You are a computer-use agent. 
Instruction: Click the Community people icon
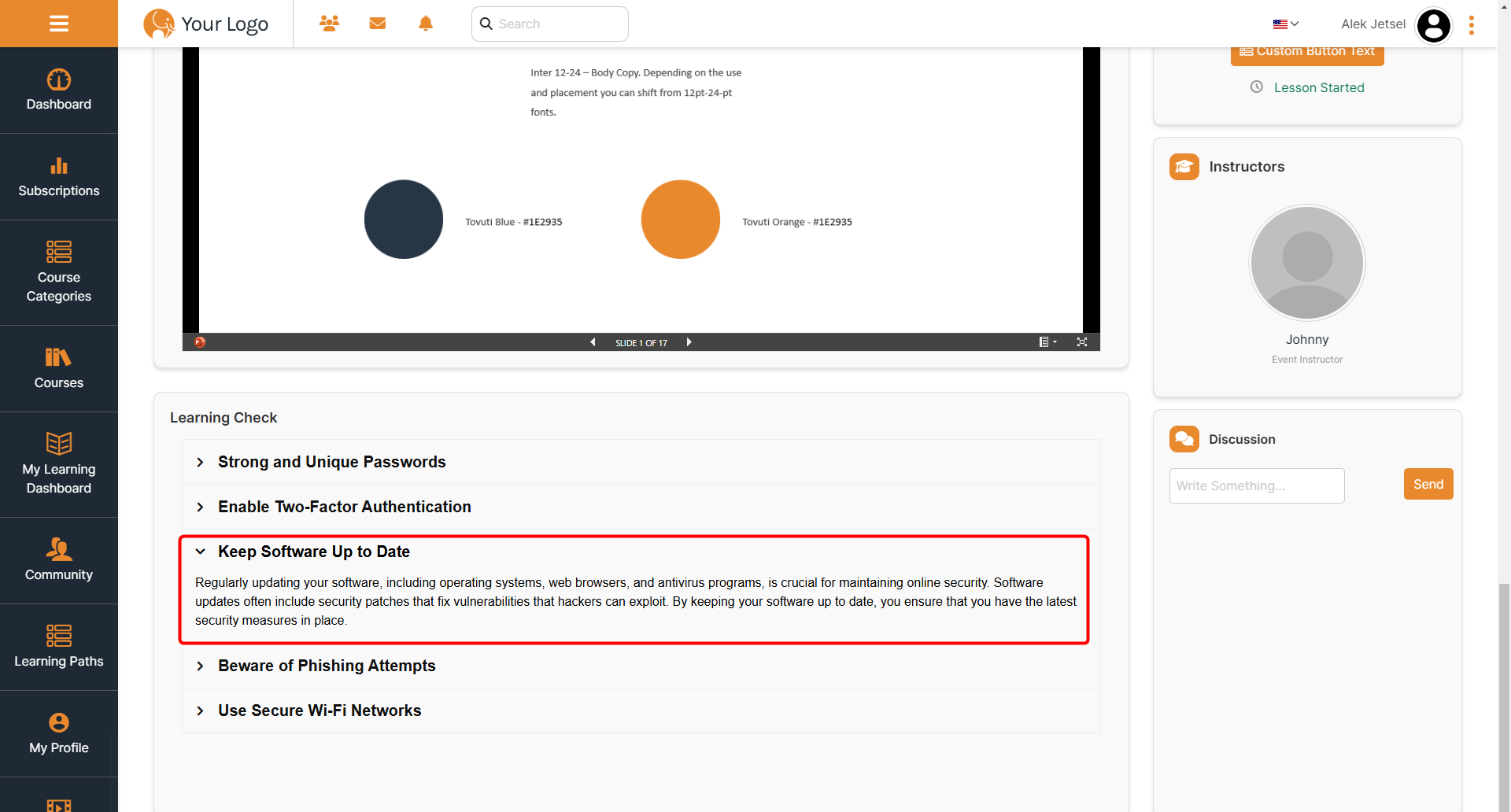[59, 548]
